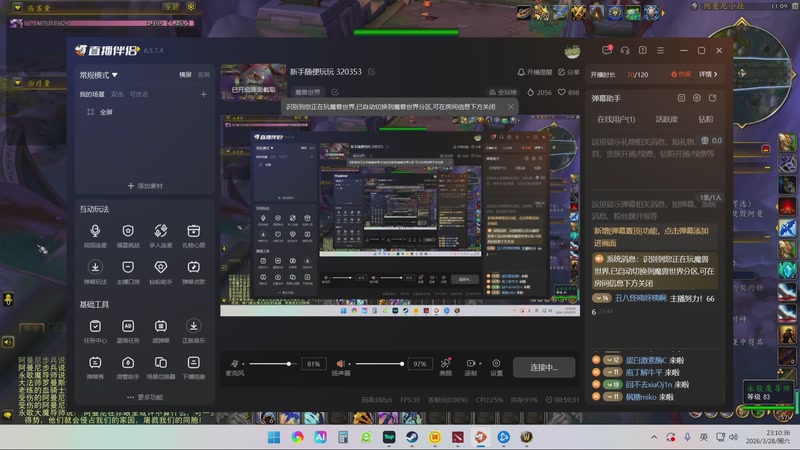The image size is (800, 450).
Task: Click 添加素材 add source button
Action: [145, 186]
